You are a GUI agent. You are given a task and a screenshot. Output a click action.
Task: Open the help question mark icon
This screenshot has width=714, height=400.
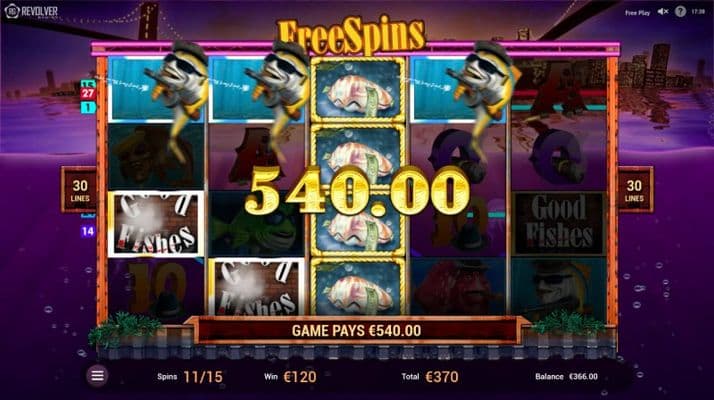click(680, 12)
